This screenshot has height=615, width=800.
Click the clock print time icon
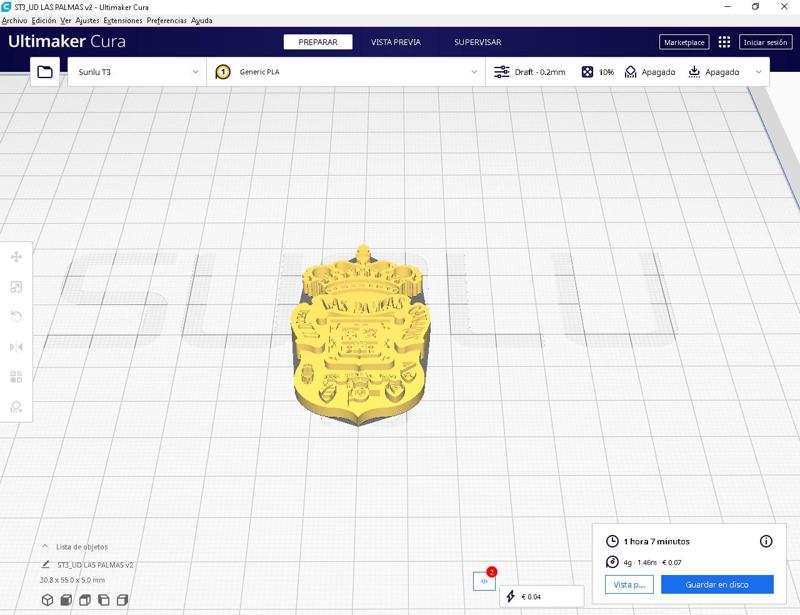(612, 542)
